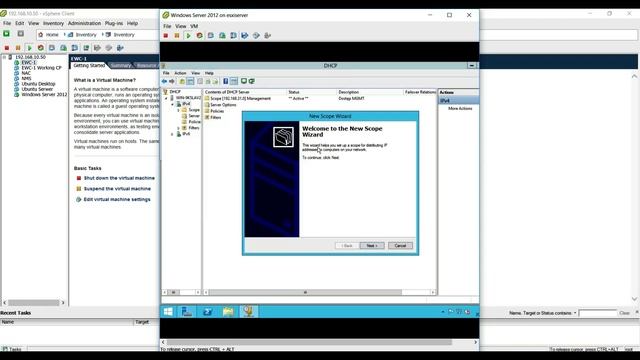Expand the Filters node in DHCP tree
This screenshot has height=360, width=640.
tap(178, 128)
